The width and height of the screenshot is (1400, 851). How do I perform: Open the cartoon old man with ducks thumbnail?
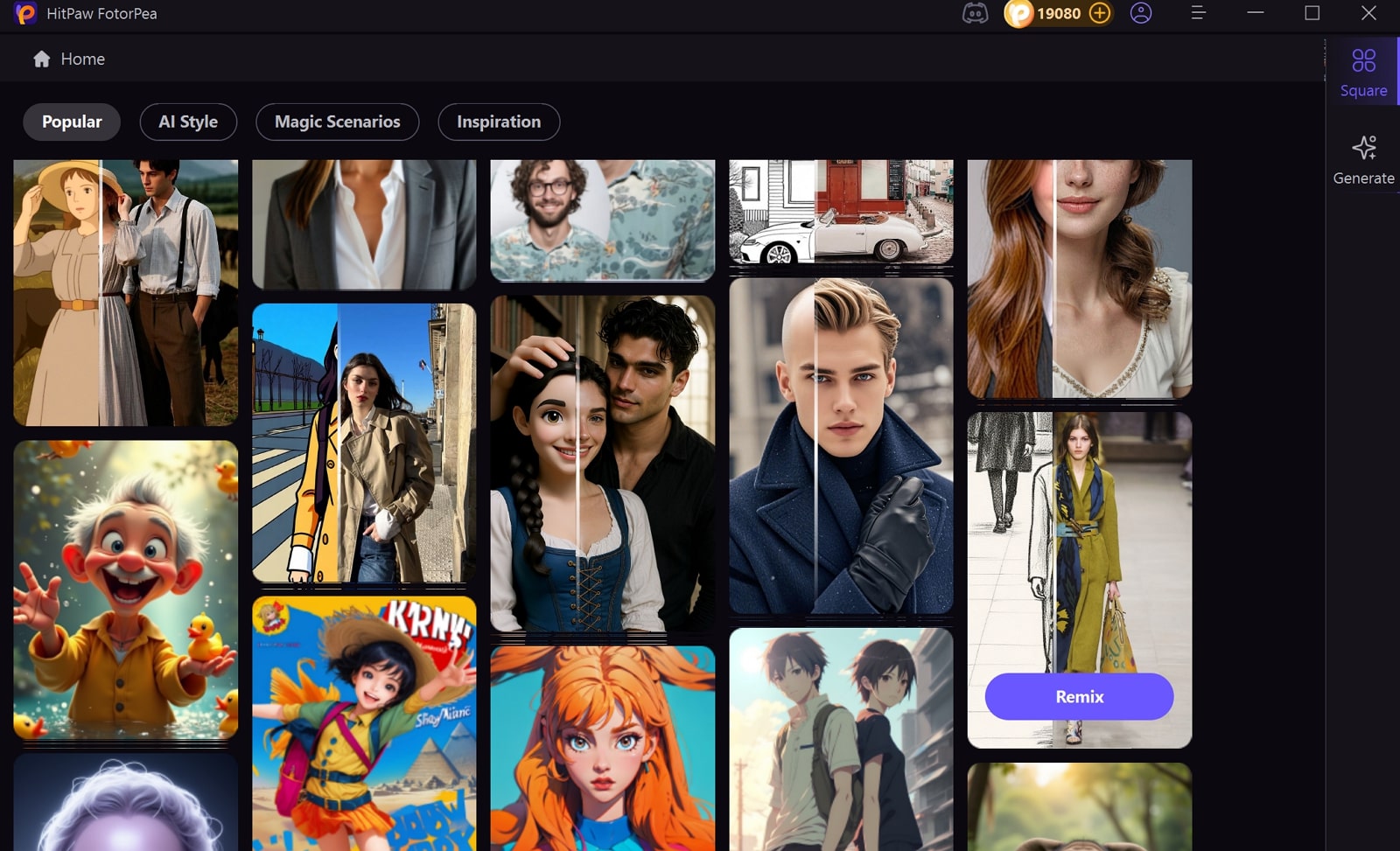(x=126, y=589)
